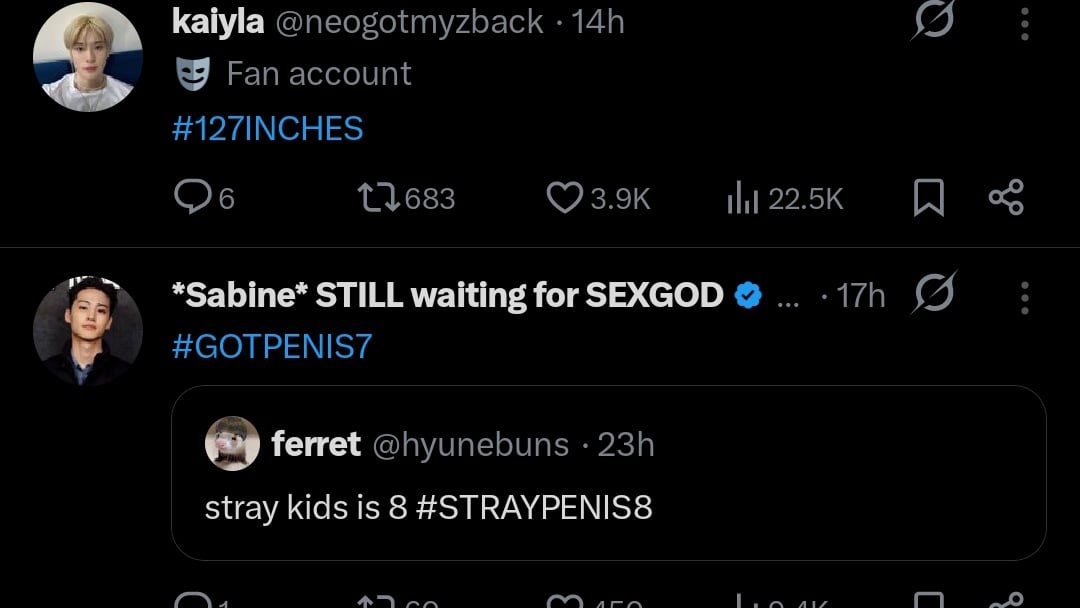Open Grok icon on kaiyla's tweet
1080x608 pixels.
[x=933, y=20]
